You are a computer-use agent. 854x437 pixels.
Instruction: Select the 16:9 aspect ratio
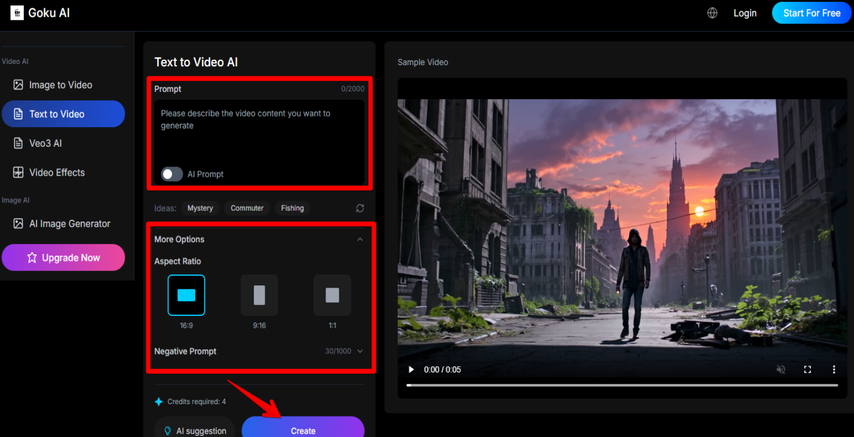coord(186,295)
